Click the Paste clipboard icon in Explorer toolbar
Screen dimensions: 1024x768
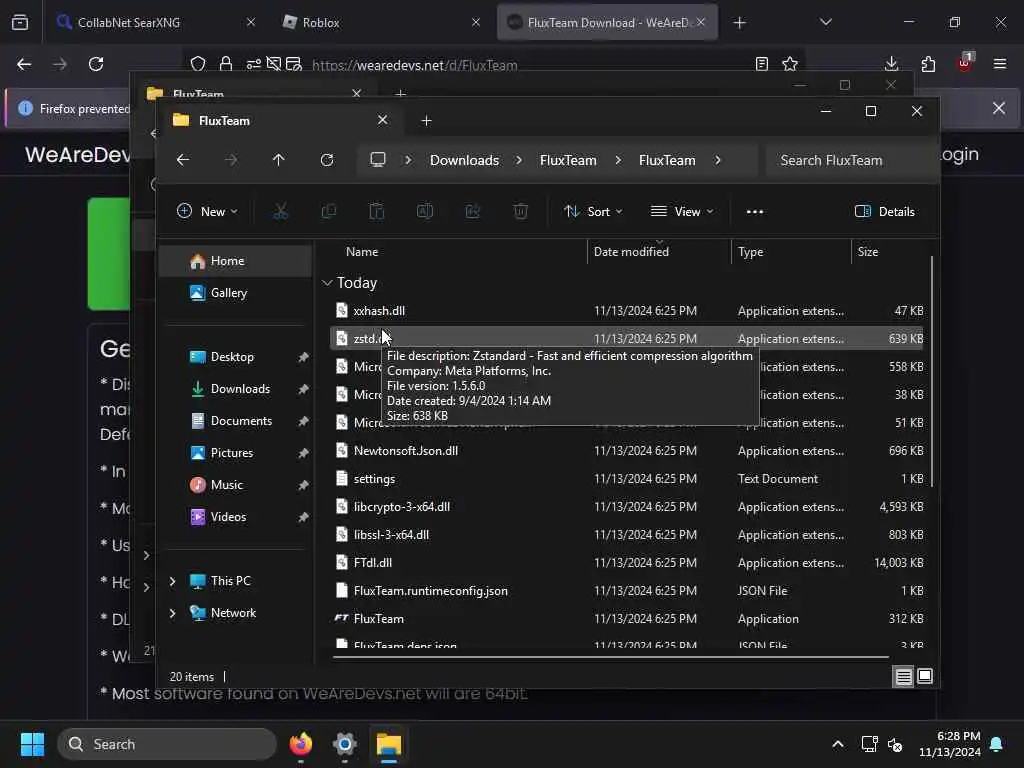click(x=377, y=212)
